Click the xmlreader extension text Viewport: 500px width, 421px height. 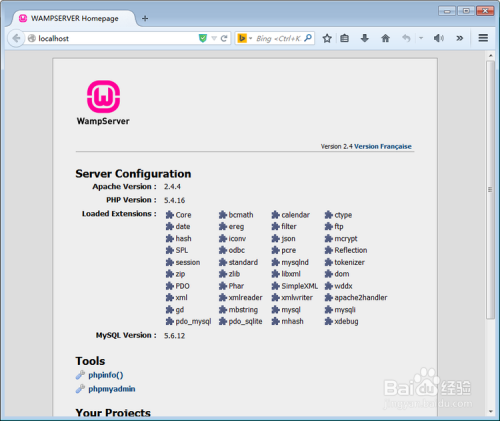tap(245, 297)
